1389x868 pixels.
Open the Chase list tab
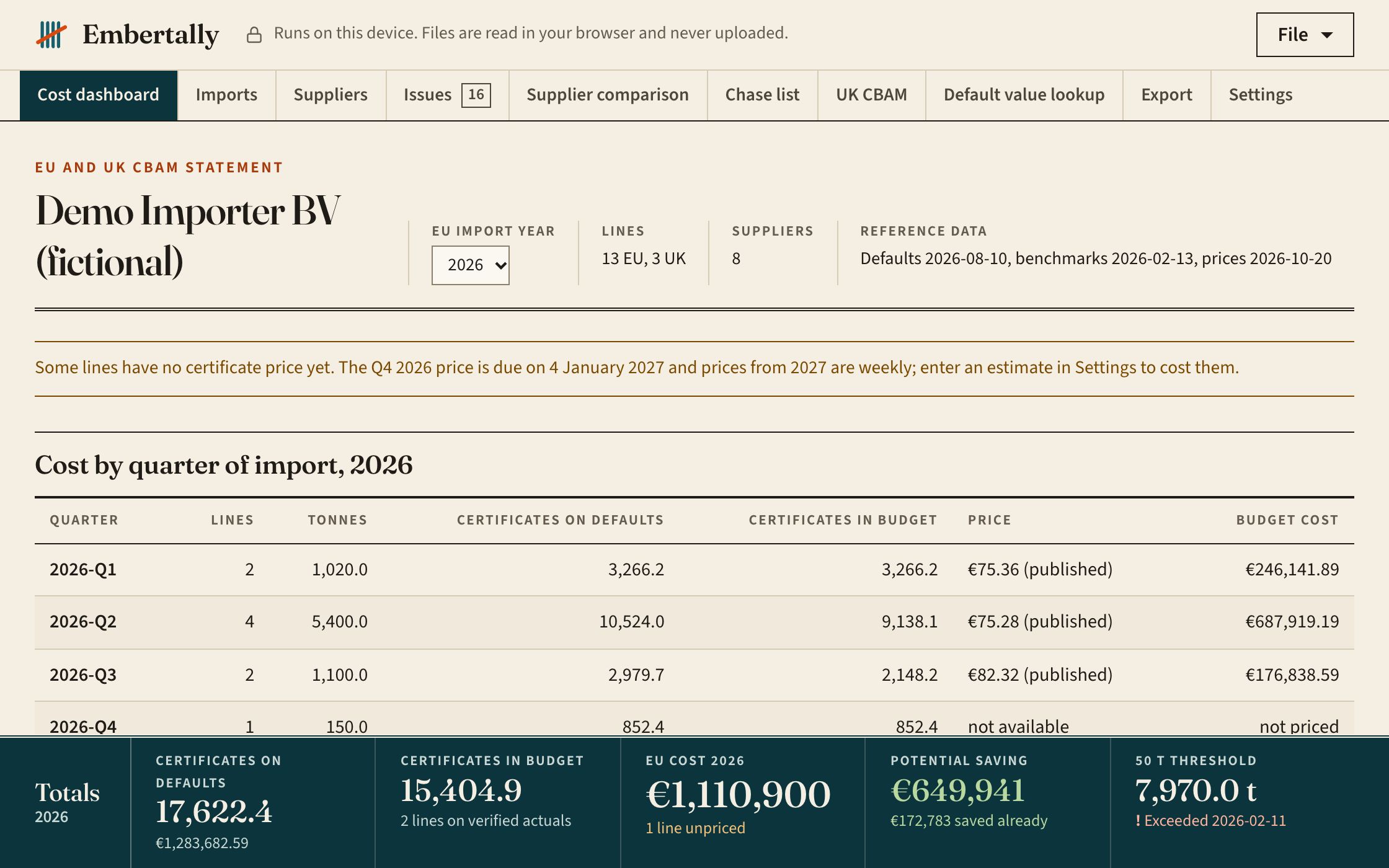tap(762, 95)
